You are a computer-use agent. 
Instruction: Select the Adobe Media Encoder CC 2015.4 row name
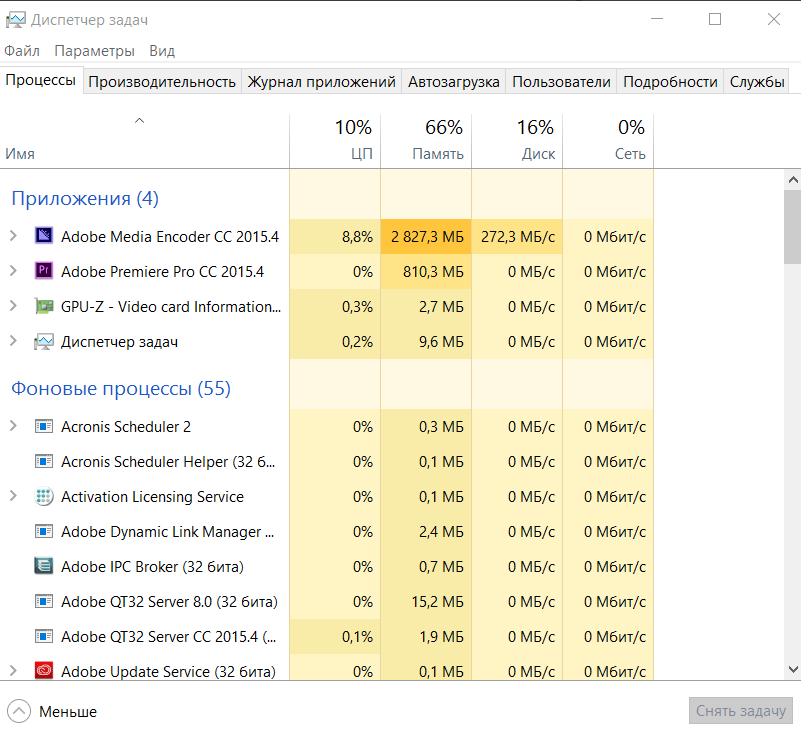pyautogui.click(x=170, y=236)
